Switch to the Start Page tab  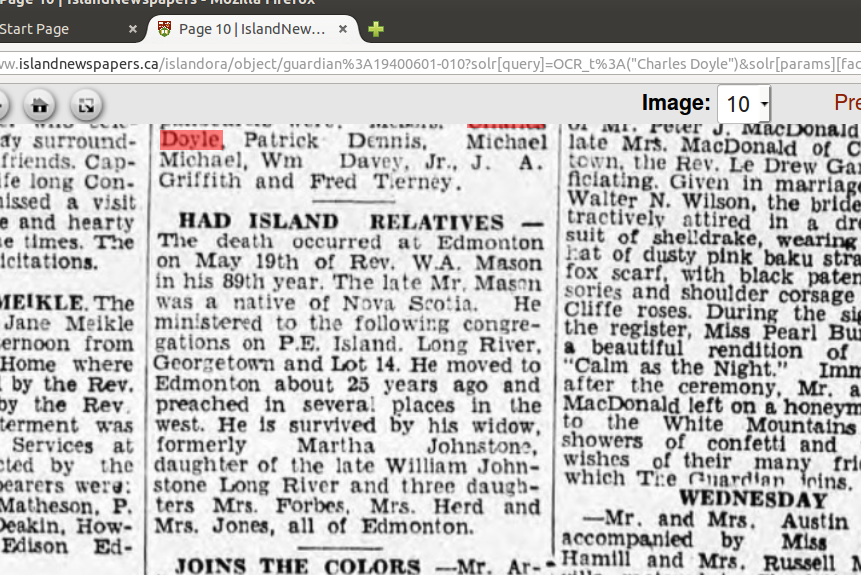40,29
